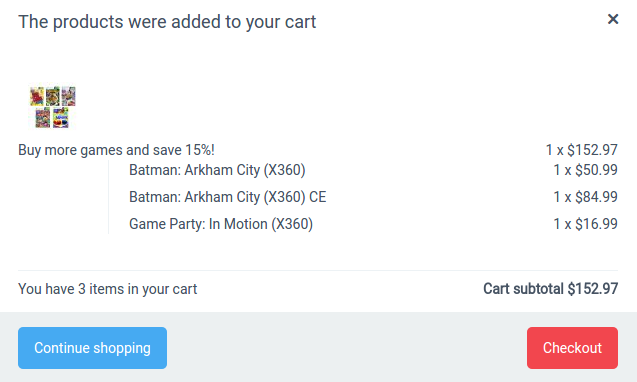This screenshot has width=637, height=382.
Task: Continue shopping with the blue button
Action: 92,348
